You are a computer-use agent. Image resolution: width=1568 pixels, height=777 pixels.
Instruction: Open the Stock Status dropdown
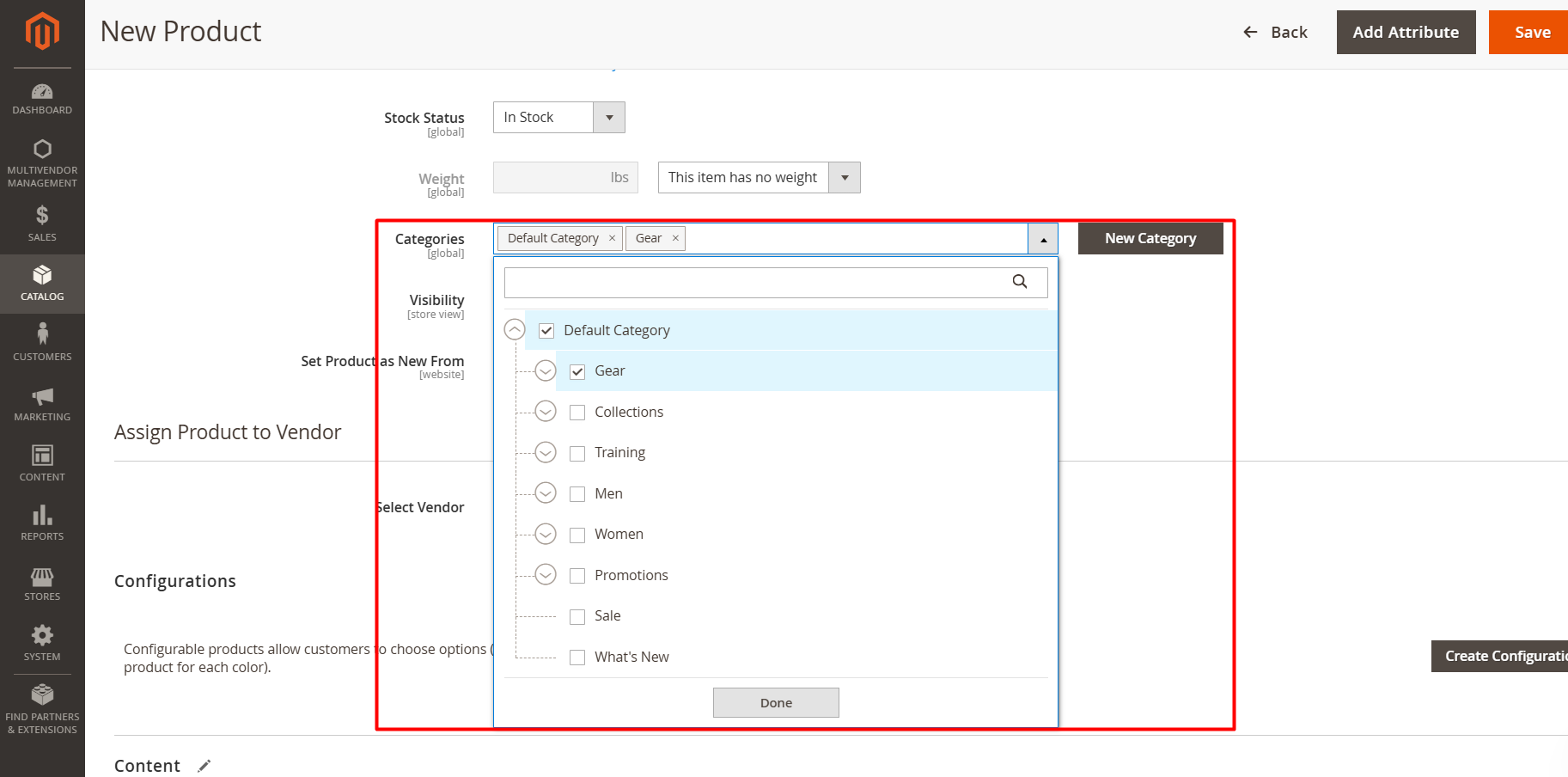pos(558,118)
